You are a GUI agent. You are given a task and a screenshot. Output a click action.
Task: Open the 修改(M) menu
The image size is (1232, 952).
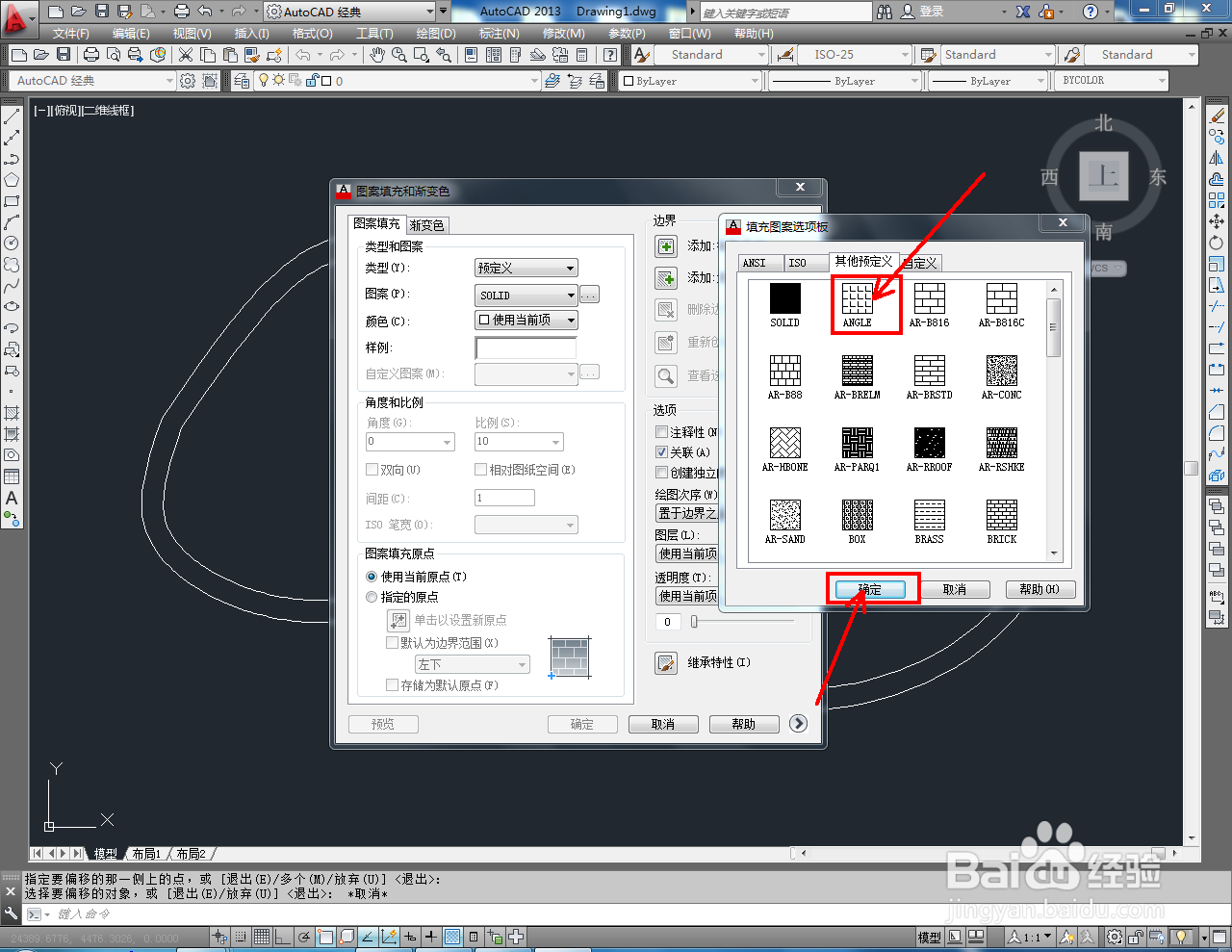pyautogui.click(x=563, y=34)
